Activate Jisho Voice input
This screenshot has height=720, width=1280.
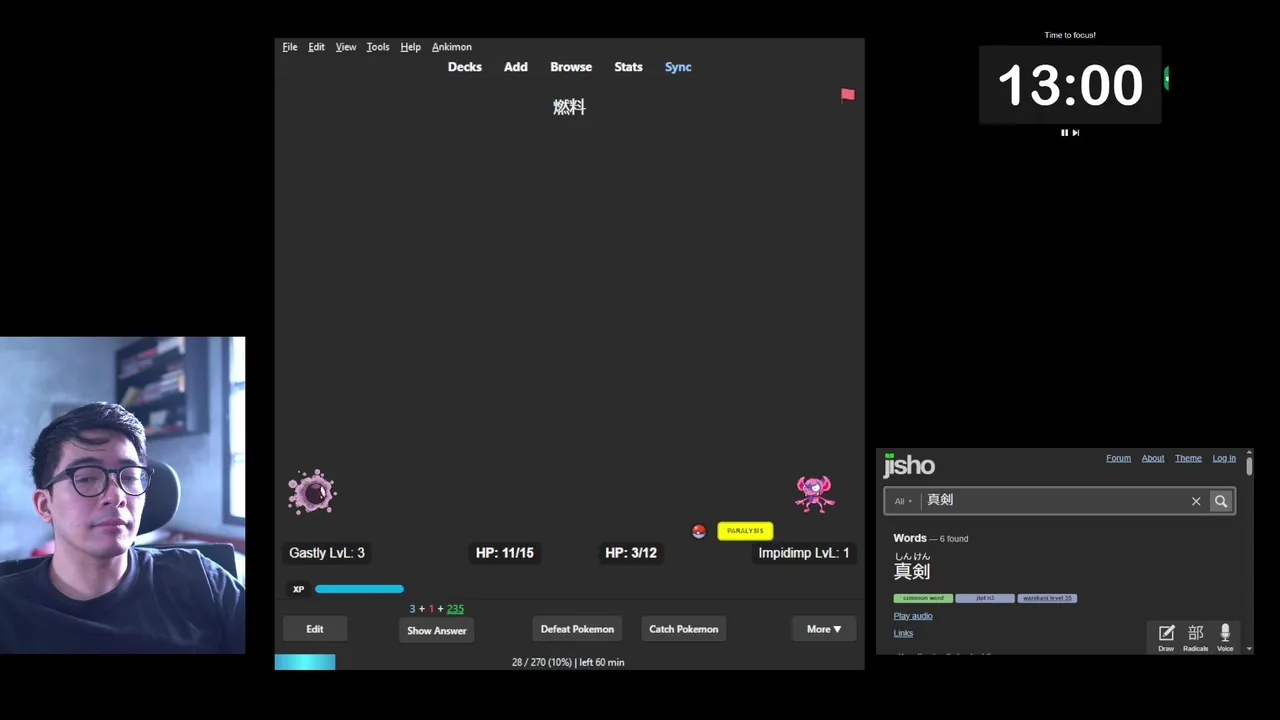click(x=1225, y=637)
